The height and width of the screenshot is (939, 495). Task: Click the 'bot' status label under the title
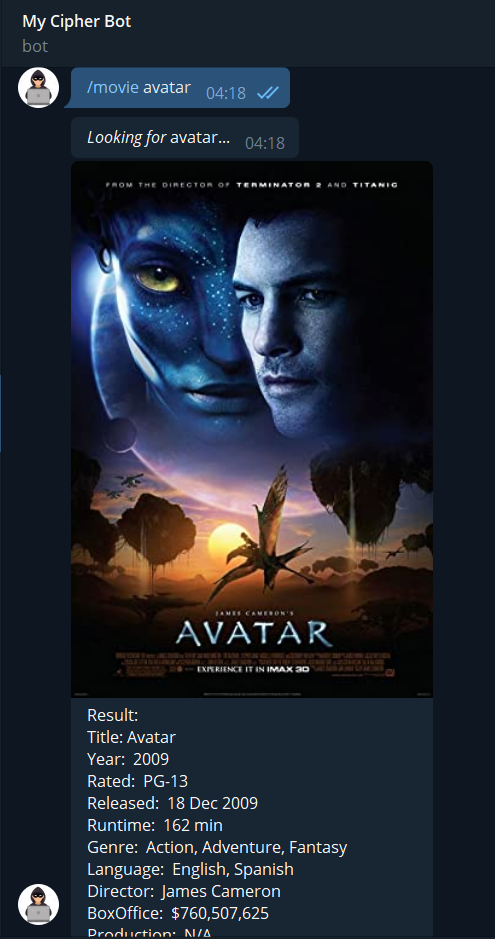[x=35, y=46]
